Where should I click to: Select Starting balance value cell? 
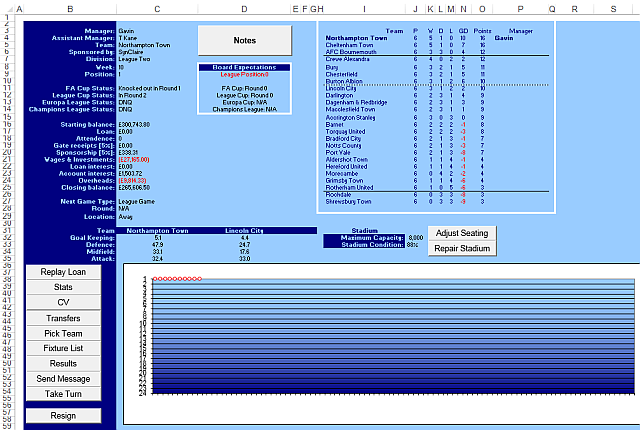(134, 124)
